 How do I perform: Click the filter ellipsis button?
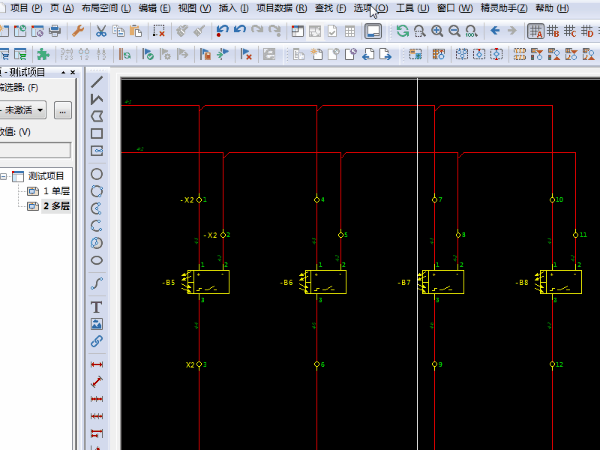click(63, 110)
